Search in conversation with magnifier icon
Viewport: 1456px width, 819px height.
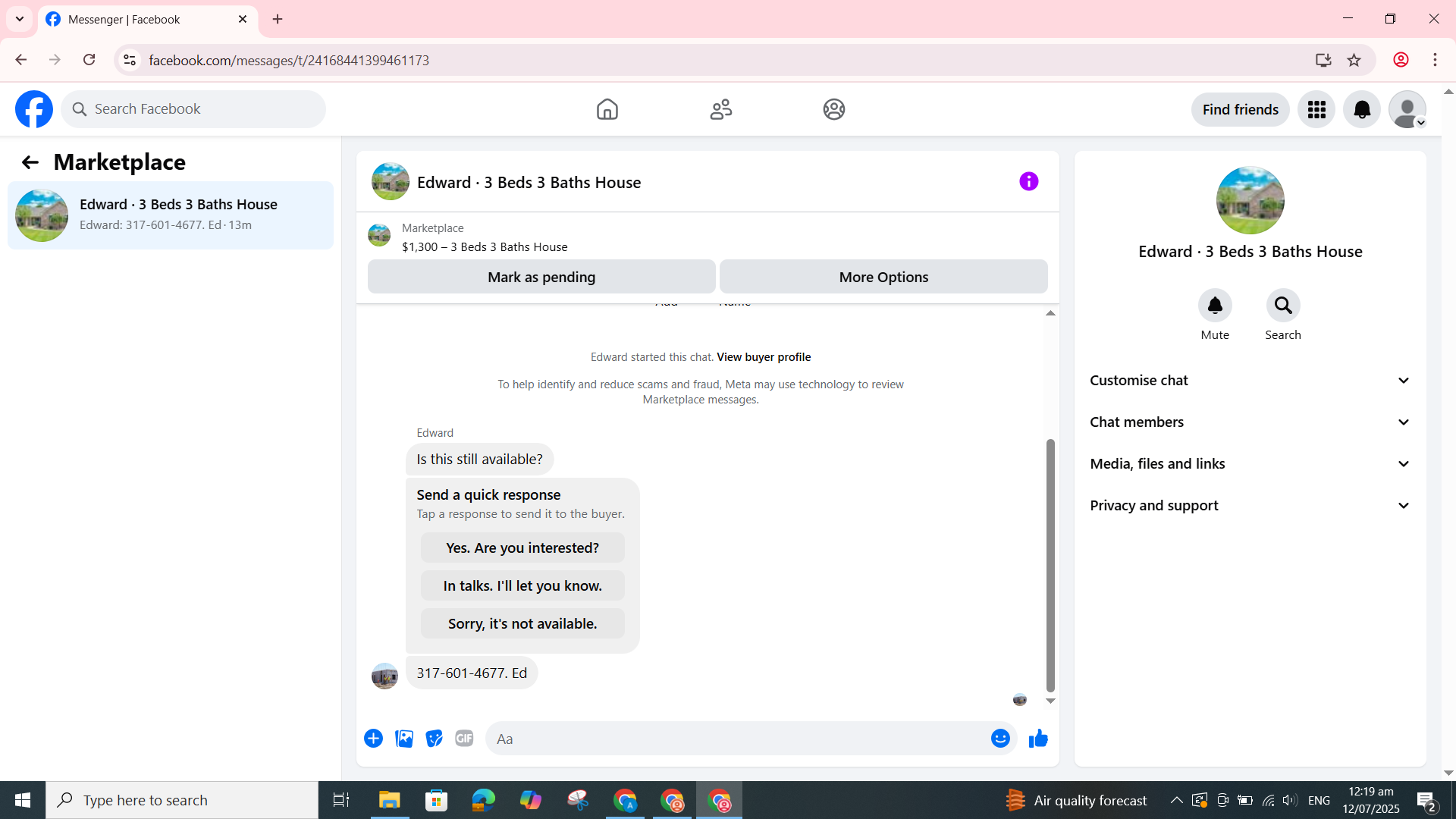tap(1283, 306)
